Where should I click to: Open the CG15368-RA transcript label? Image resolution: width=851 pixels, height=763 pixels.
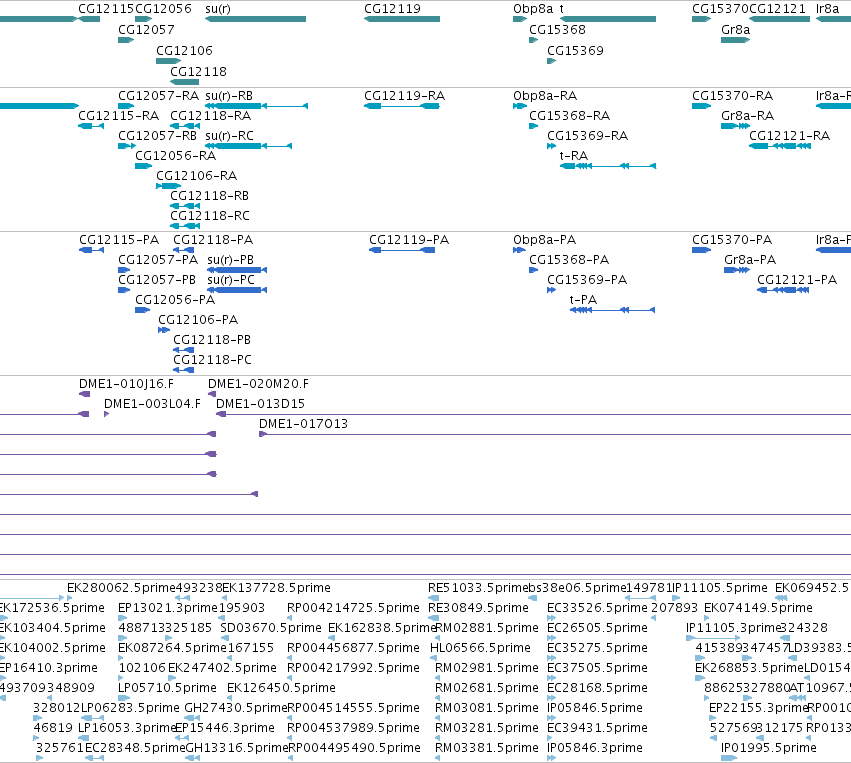point(569,116)
